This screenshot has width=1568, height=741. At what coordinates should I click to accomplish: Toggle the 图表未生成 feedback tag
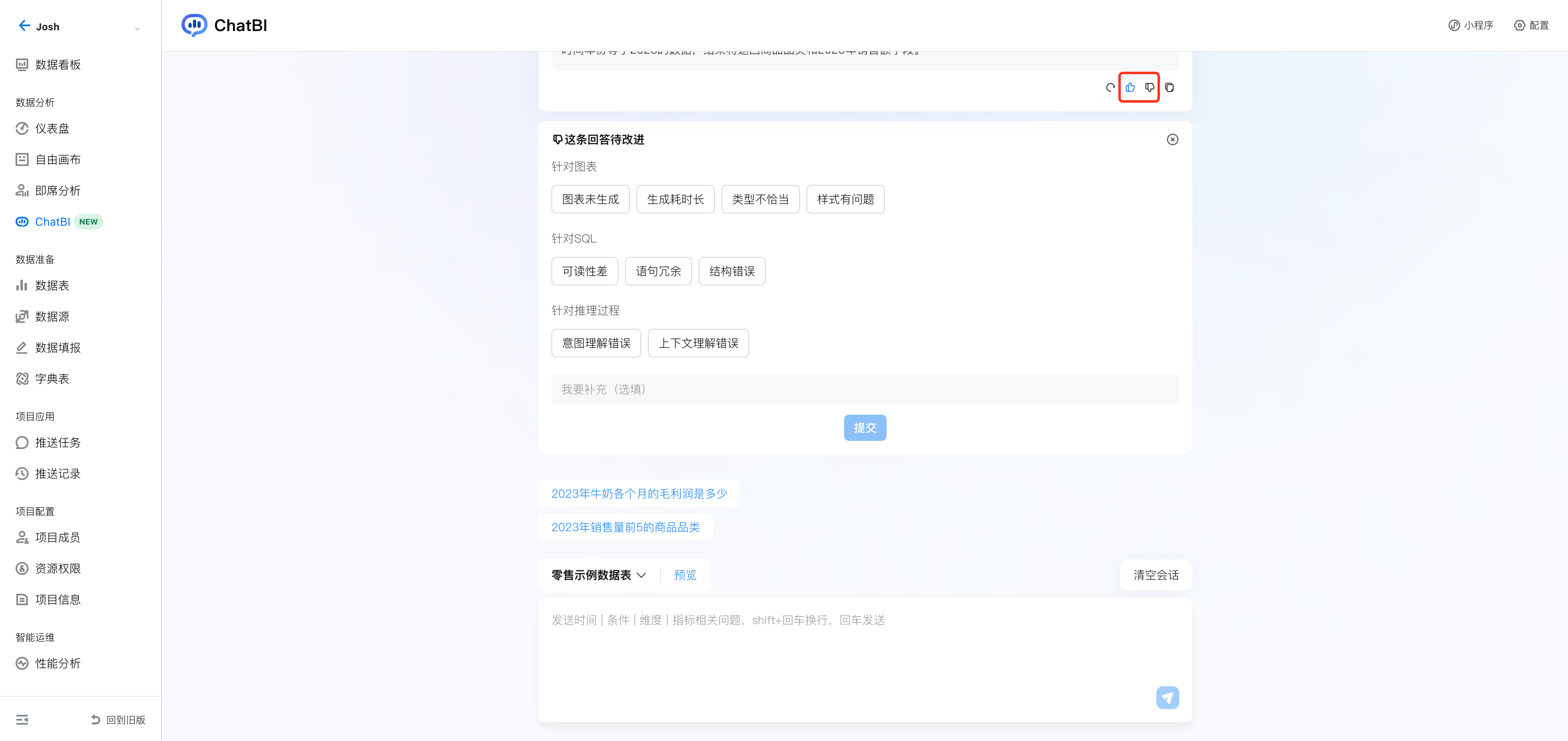coord(590,199)
